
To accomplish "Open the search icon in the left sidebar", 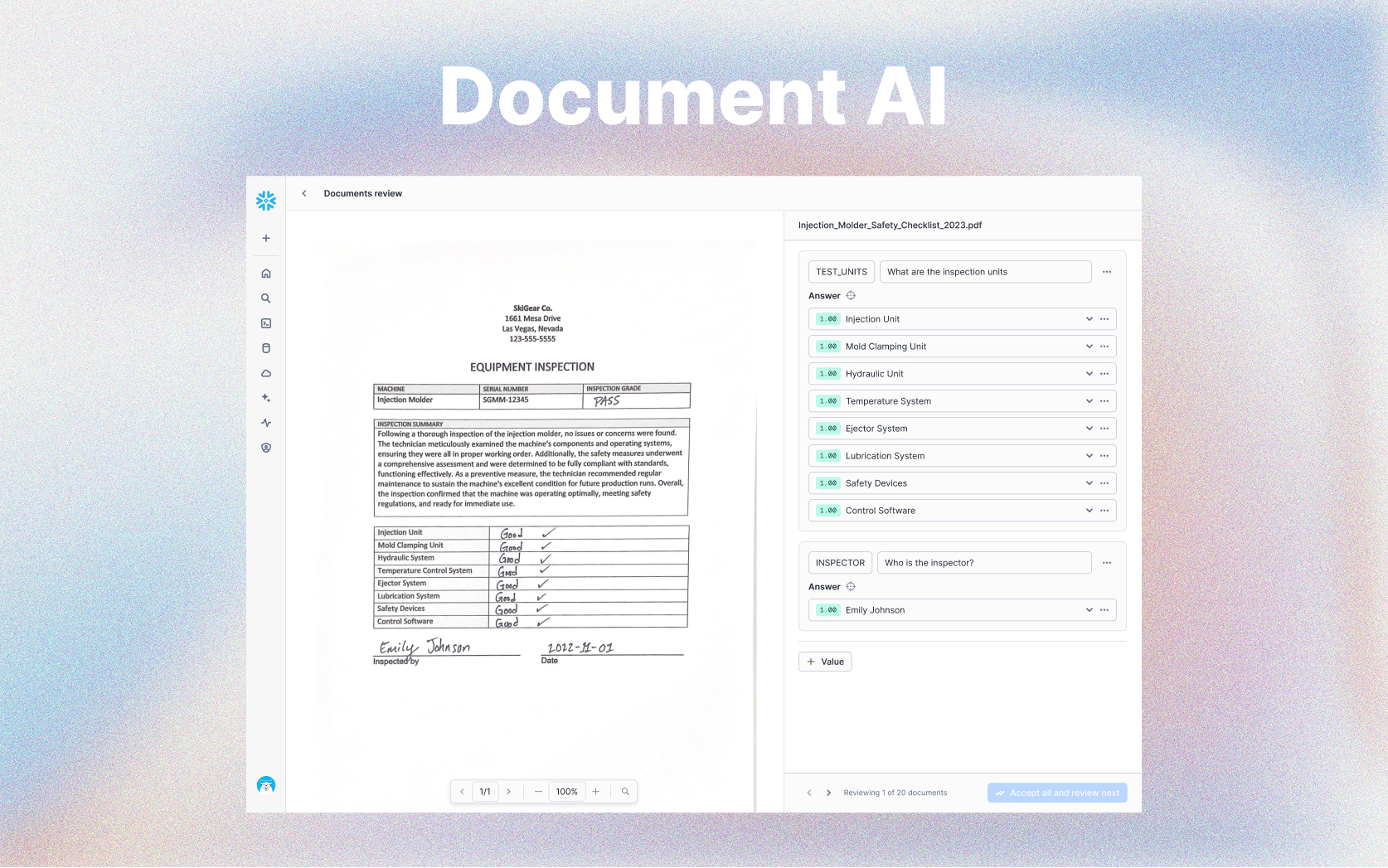I will pos(266,298).
